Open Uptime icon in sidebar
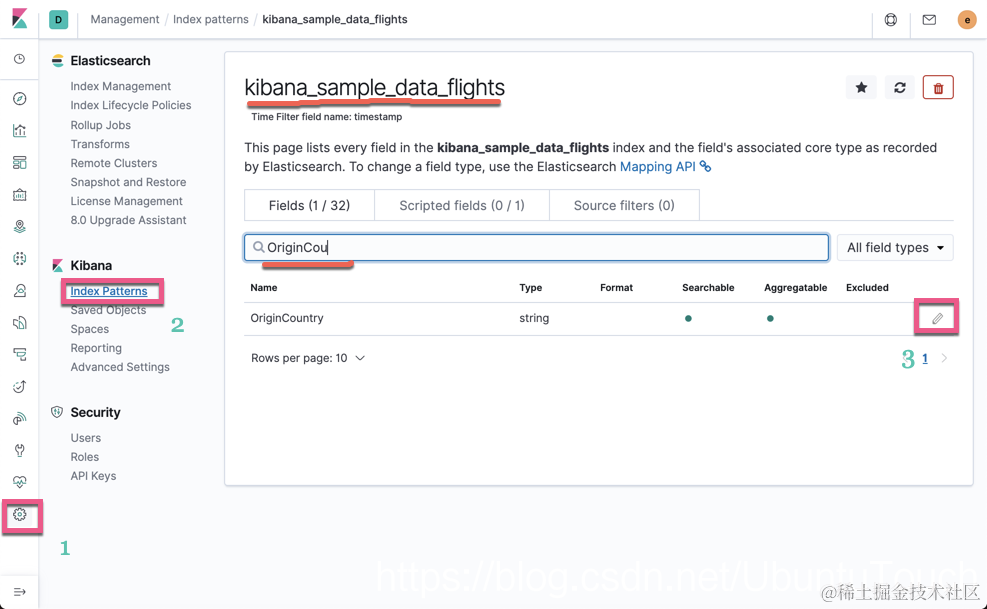Screen dimensions: 987x609 [x=20, y=387]
